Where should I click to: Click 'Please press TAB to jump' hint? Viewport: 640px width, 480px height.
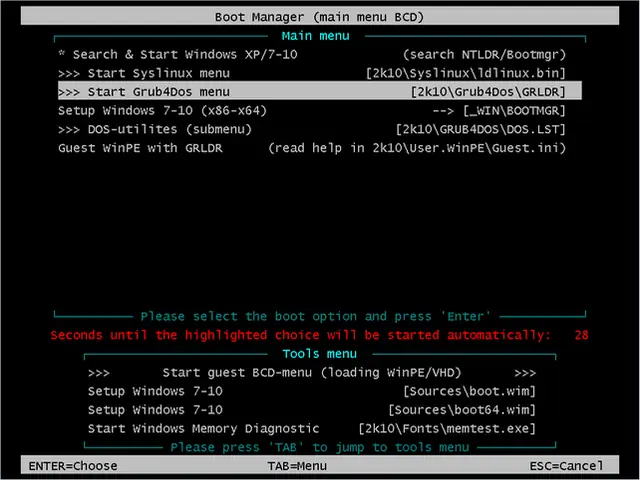pos(320,447)
